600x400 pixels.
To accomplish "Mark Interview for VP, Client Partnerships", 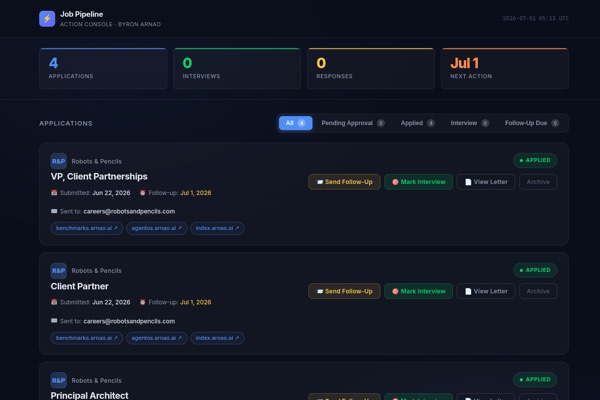I will (x=419, y=182).
